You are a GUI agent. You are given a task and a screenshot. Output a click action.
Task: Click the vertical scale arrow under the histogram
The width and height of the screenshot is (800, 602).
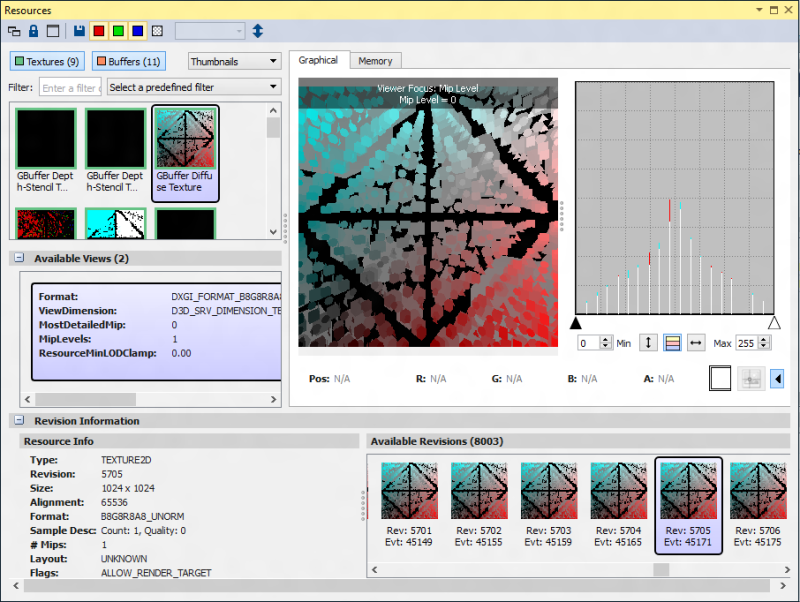coord(648,343)
